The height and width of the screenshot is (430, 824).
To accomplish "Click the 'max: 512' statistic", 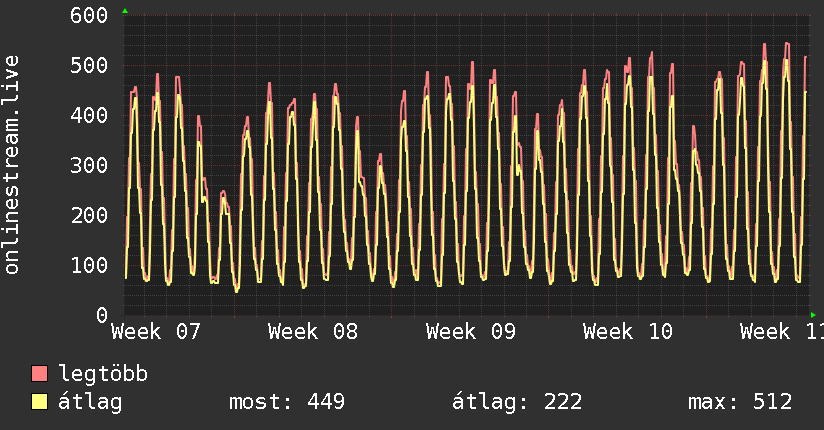I will (740, 402).
